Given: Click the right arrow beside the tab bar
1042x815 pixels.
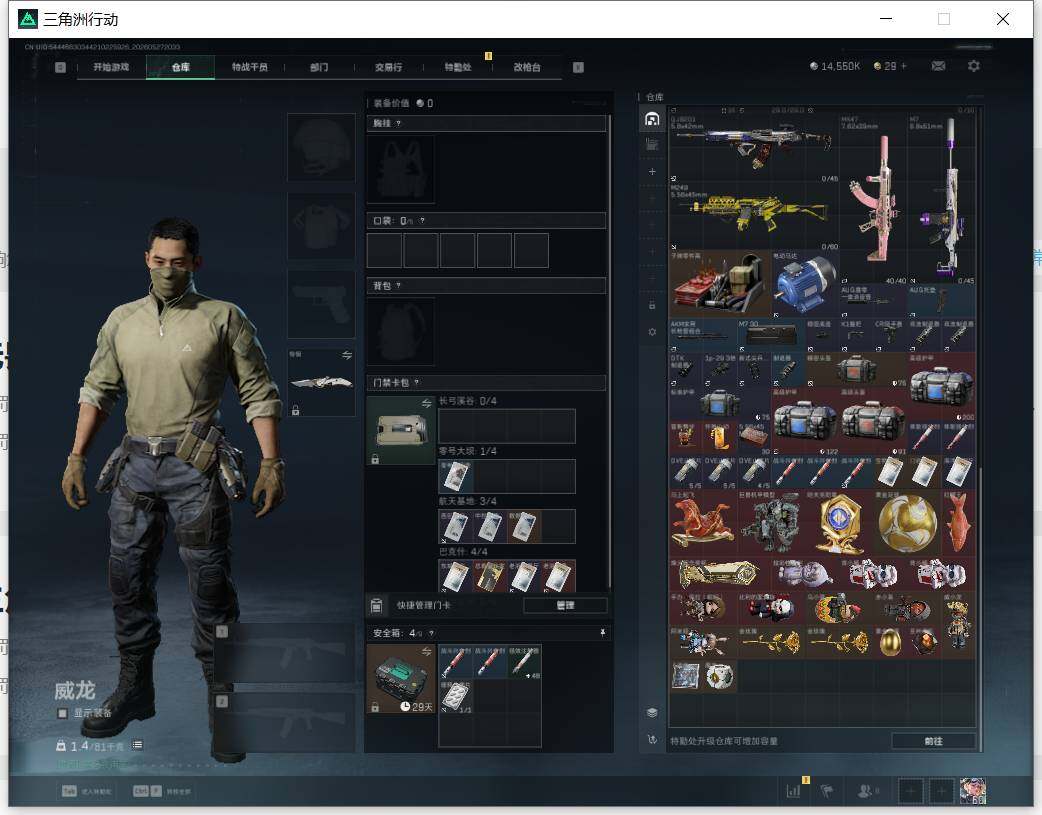Looking at the screenshot, I should pyautogui.click(x=578, y=67).
